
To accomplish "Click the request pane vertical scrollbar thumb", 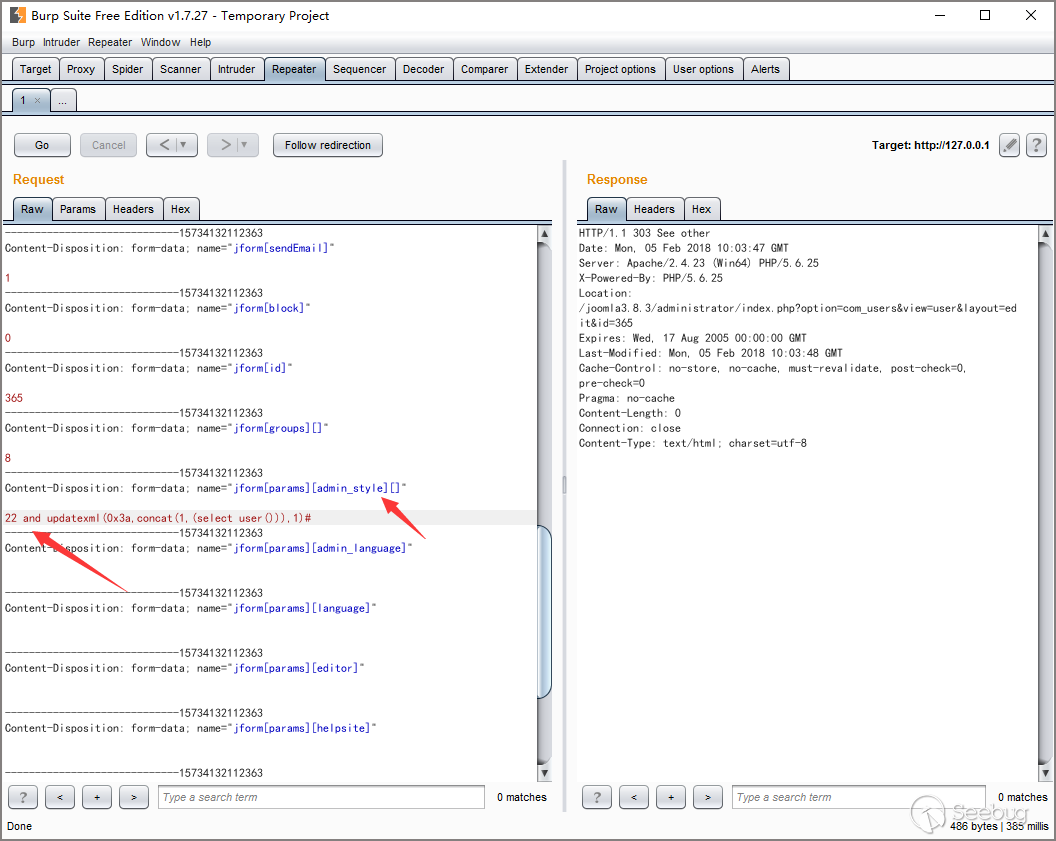I will tap(544, 611).
